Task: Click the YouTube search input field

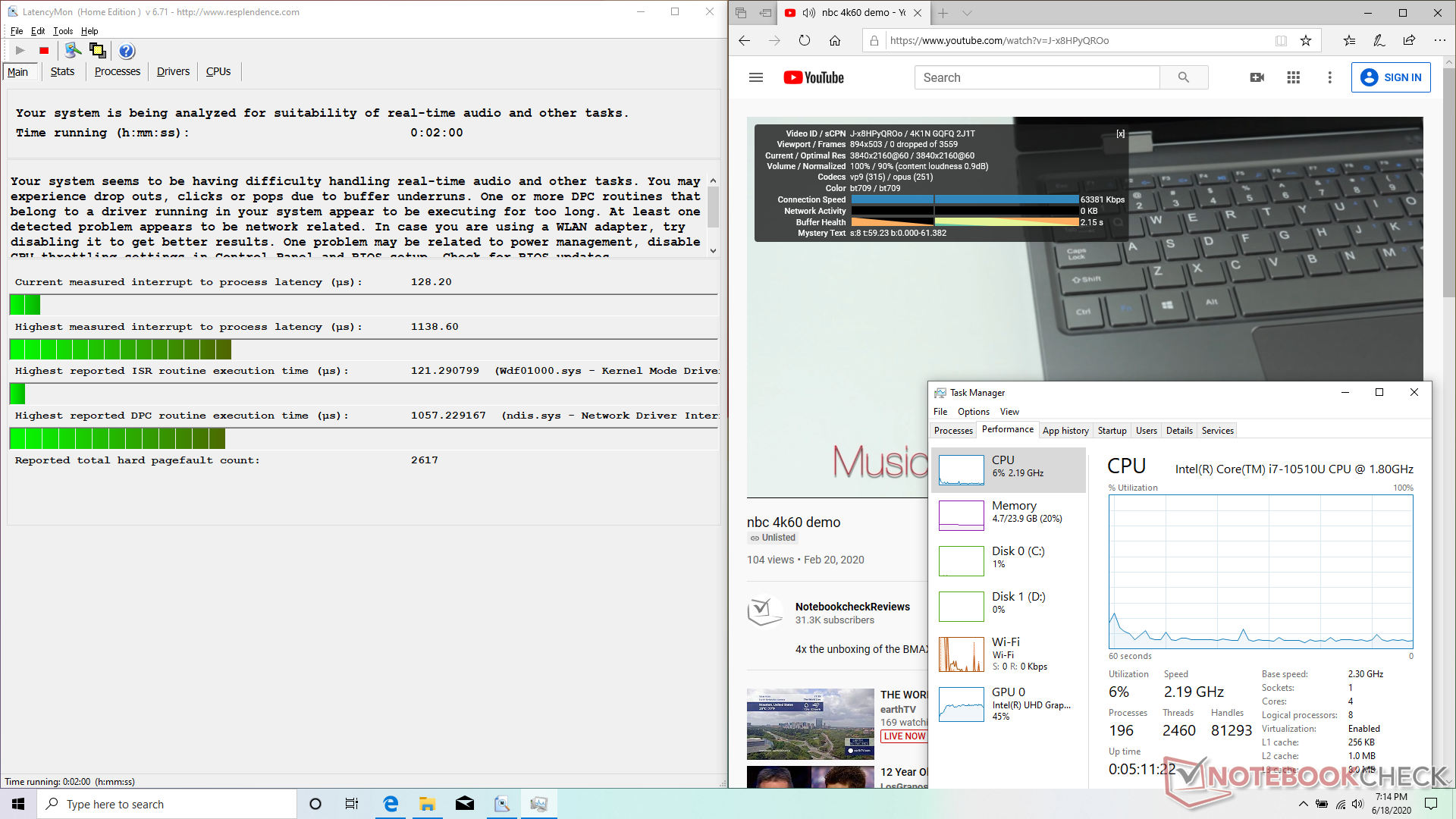Action: (1037, 77)
